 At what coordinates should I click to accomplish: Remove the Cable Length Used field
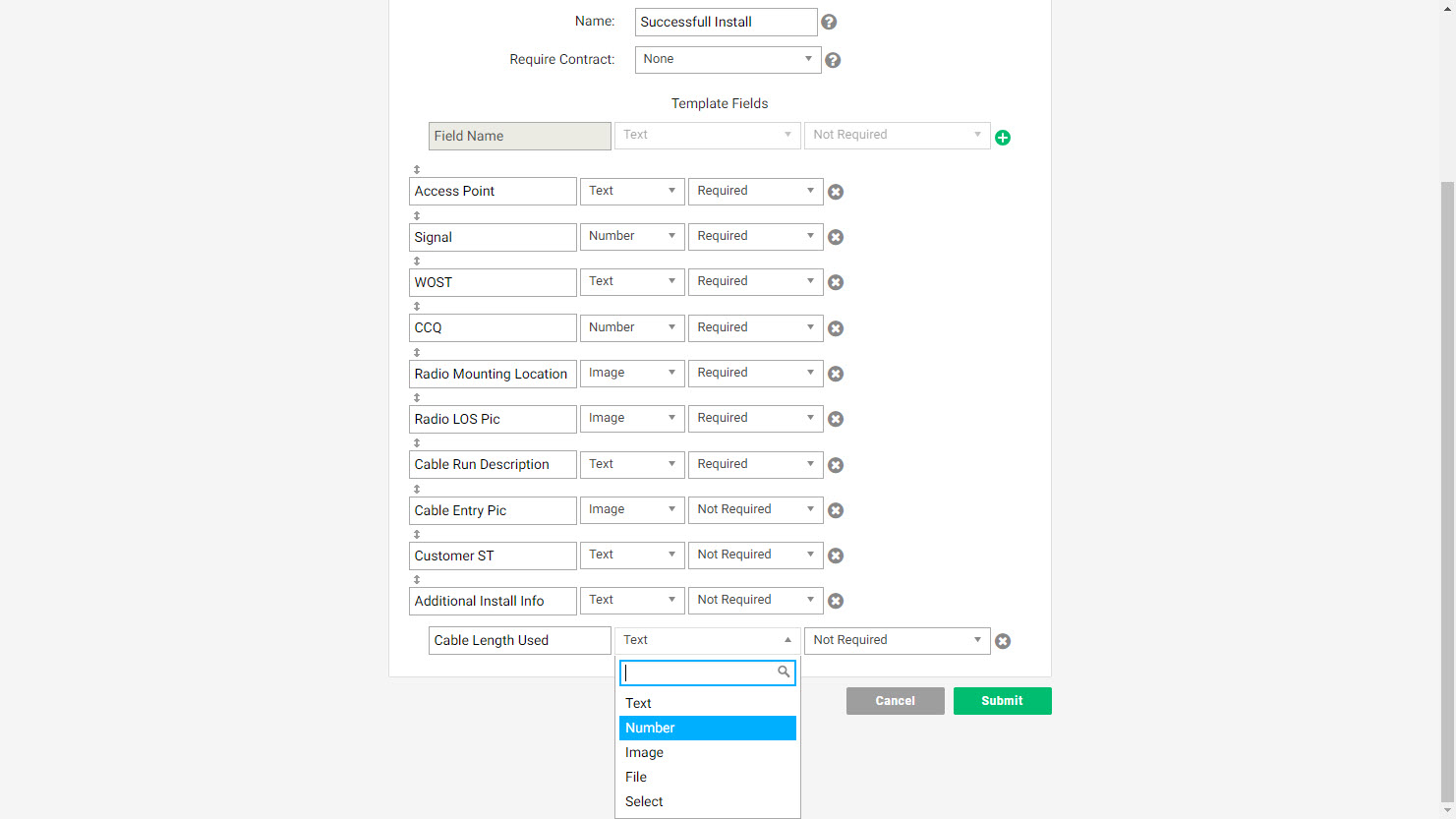tap(1003, 641)
